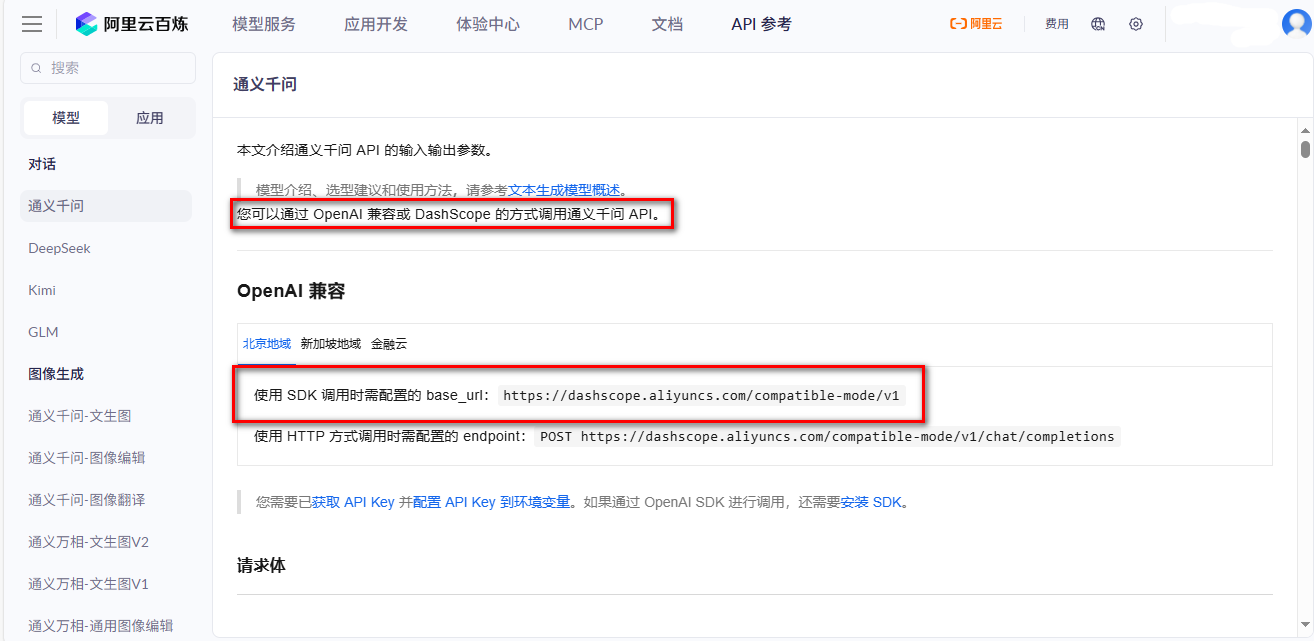Open the 安装 SDK link
This screenshot has height=641, width=1314.
click(871, 502)
